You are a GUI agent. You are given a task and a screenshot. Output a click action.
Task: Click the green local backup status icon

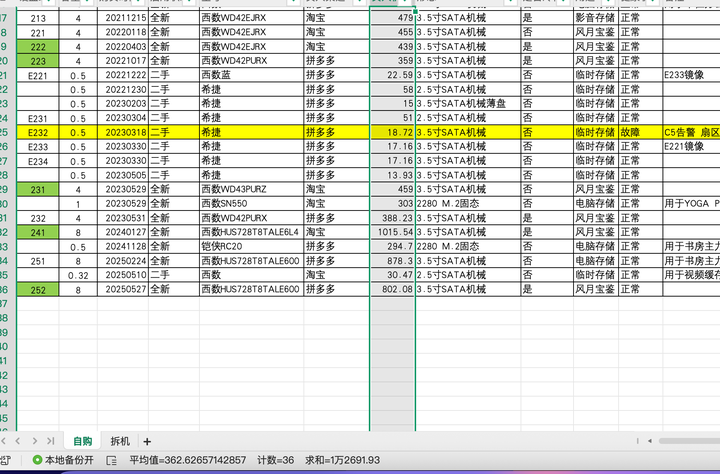pos(37,460)
